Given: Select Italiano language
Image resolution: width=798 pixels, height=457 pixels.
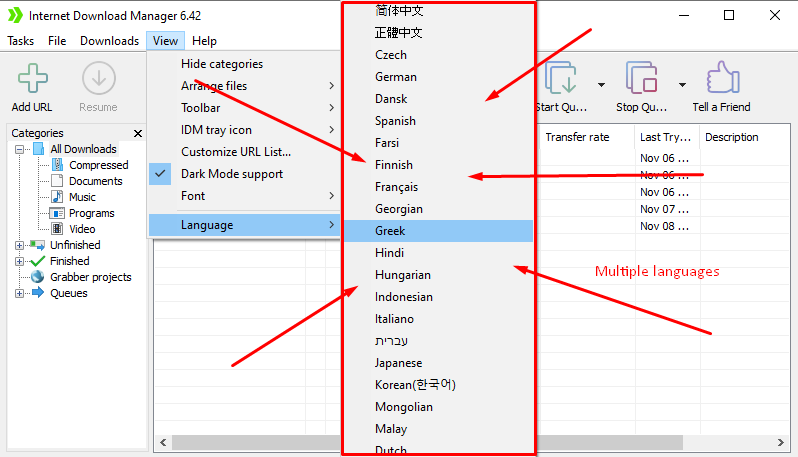Looking at the screenshot, I should point(438,319).
